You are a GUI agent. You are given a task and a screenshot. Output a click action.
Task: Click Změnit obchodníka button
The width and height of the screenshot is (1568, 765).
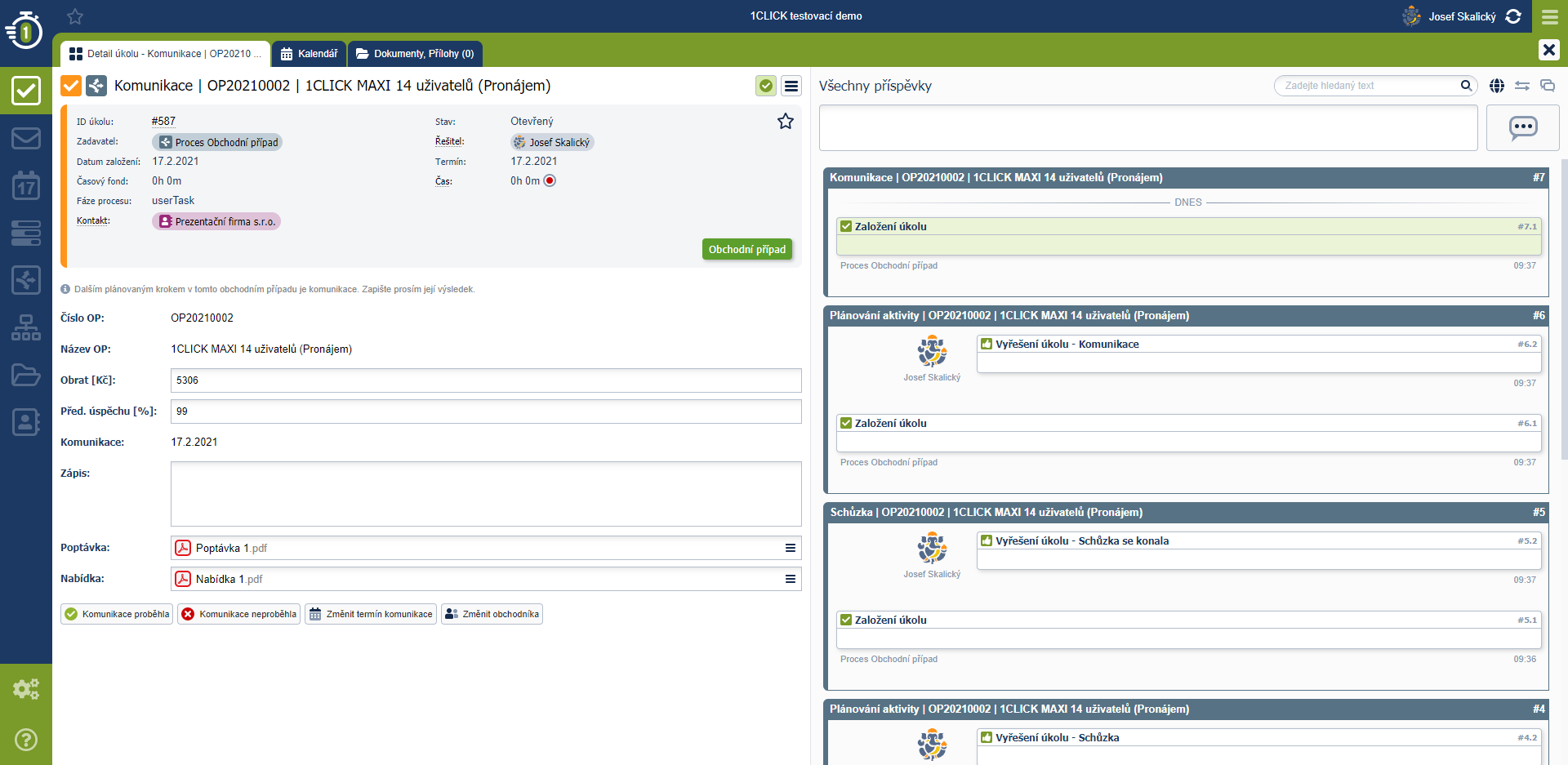pos(492,614)
